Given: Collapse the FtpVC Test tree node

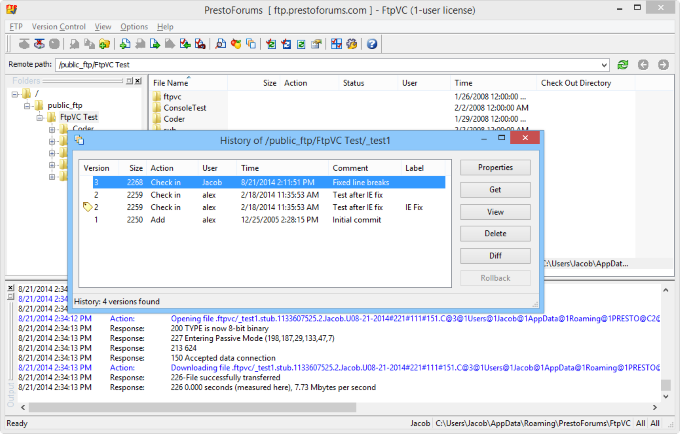Looking at the screenshot, I should click(40, 117).
